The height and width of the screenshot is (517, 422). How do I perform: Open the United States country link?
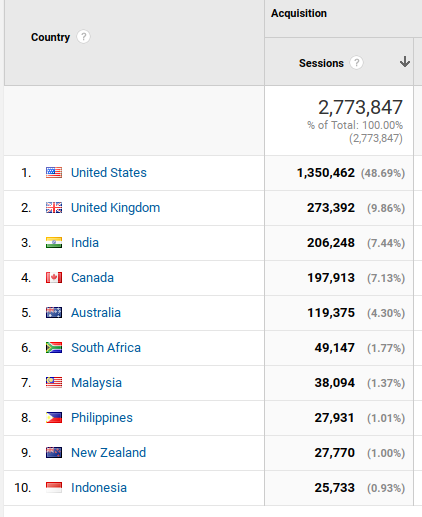point(109,173)
